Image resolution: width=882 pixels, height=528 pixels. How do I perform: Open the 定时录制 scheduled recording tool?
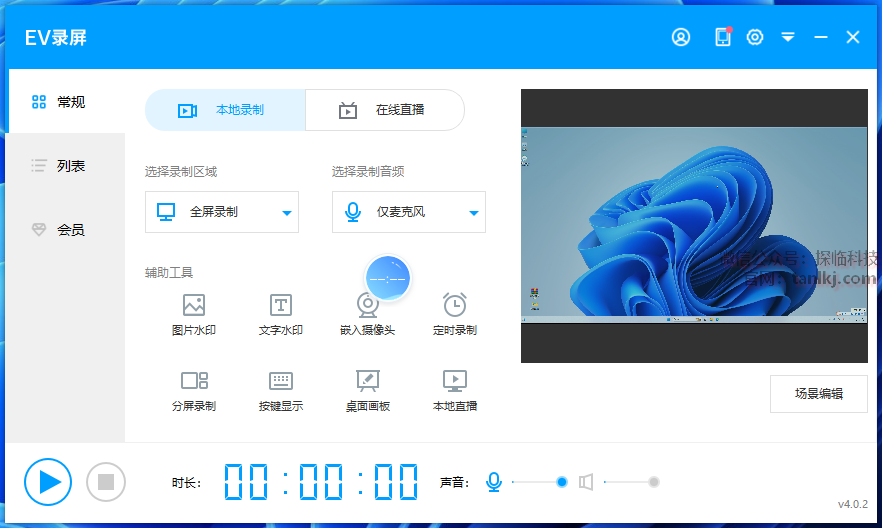455,305
